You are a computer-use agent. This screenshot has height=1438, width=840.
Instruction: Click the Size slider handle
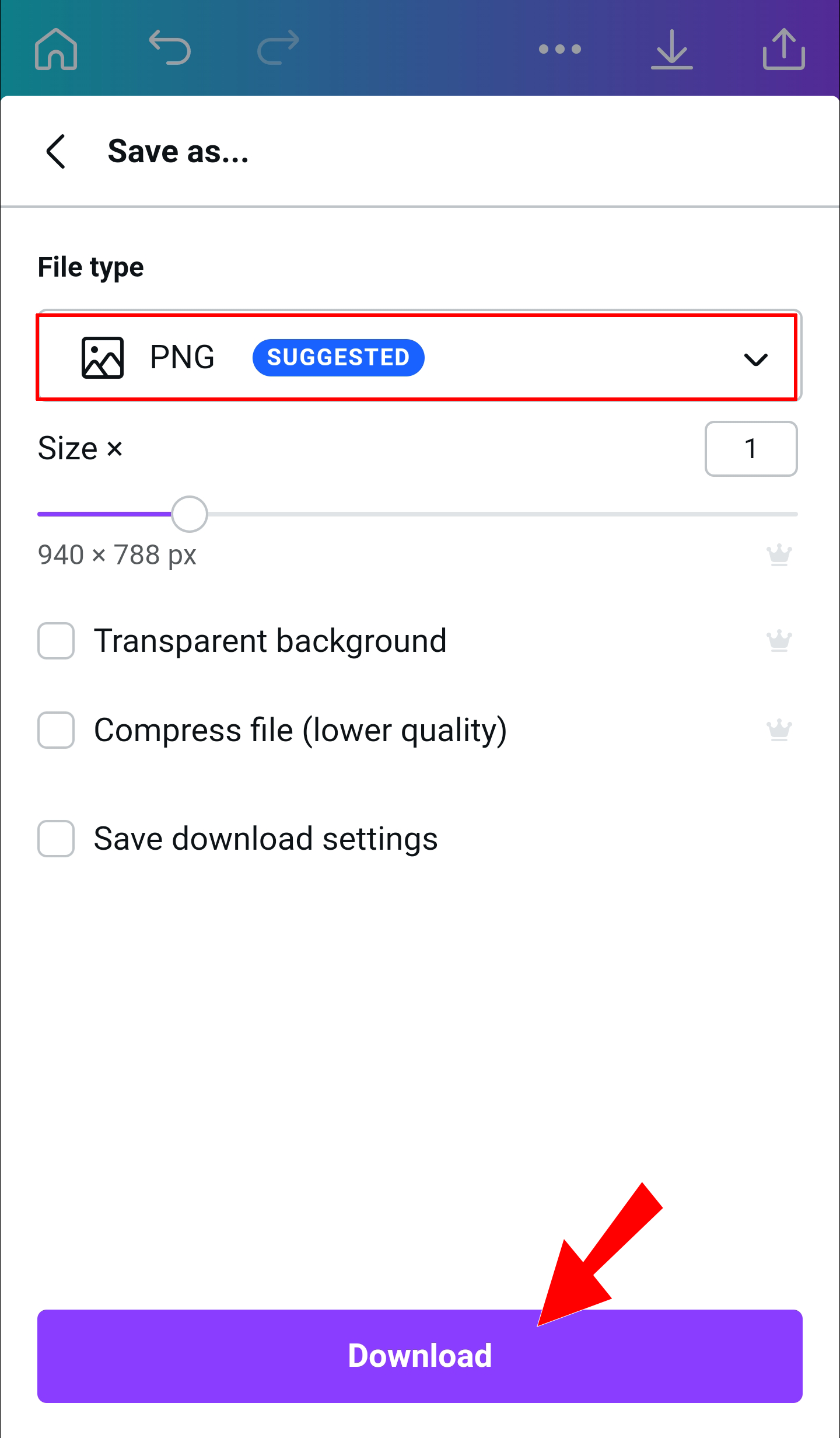(x=190, y=514)
